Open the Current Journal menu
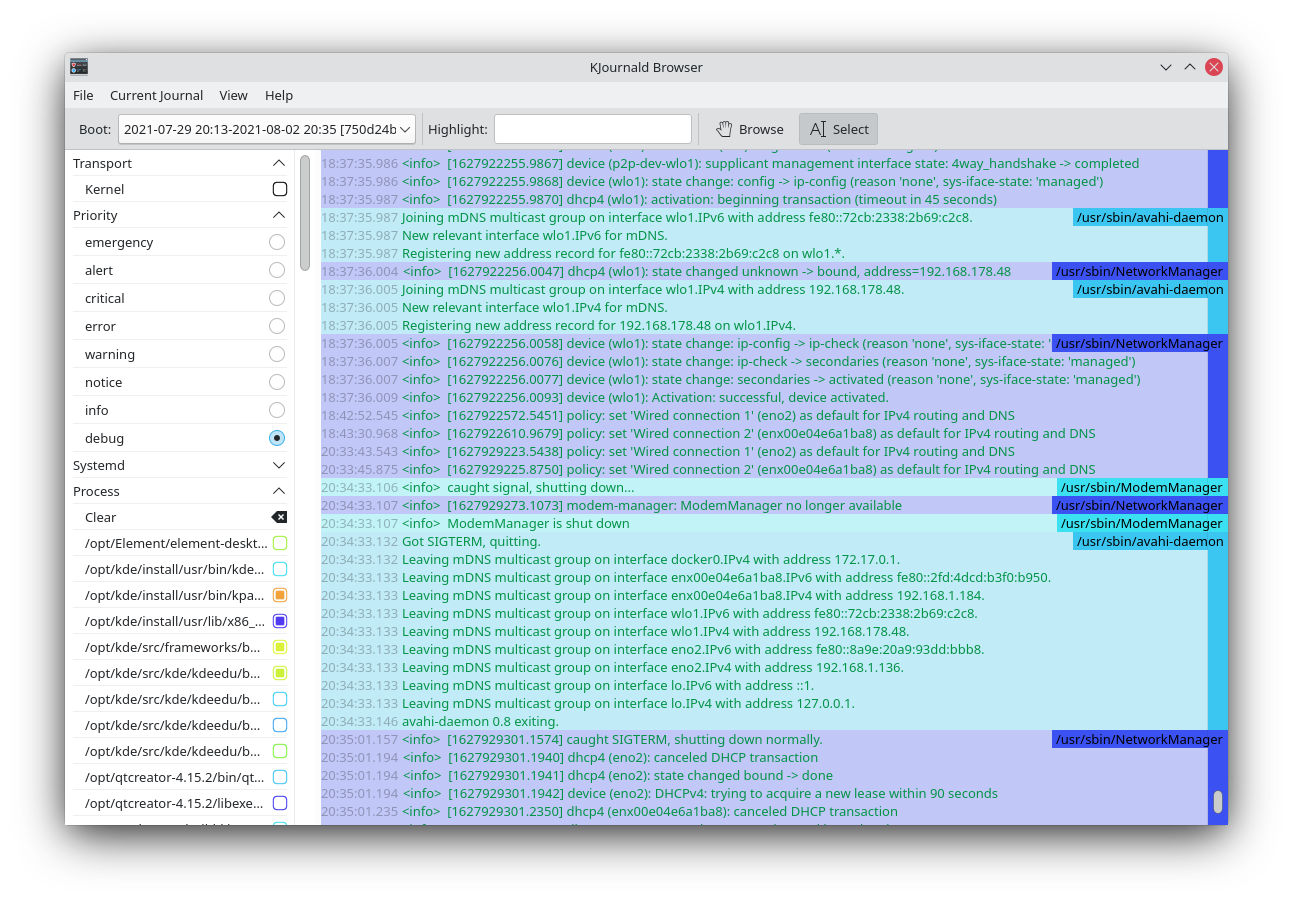Viewport: 1293px width, 902px height. pyautogui.click(x=156, y=95)
